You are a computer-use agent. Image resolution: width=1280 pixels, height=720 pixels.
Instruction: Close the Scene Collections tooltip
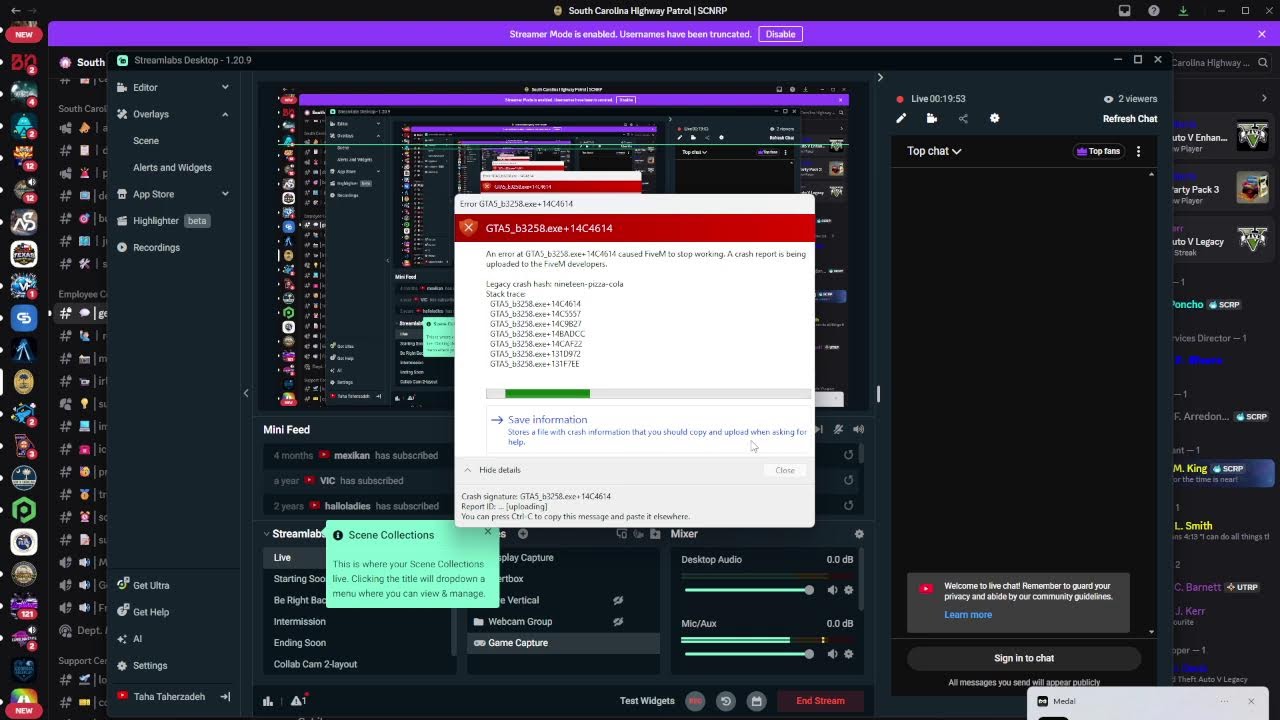(488, 531)
